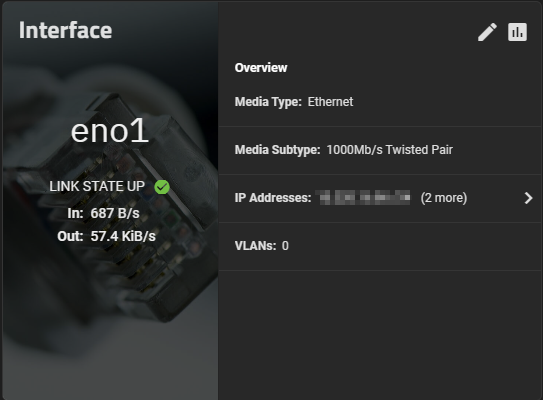Click the LINK STATE UP label

[97, 186]
